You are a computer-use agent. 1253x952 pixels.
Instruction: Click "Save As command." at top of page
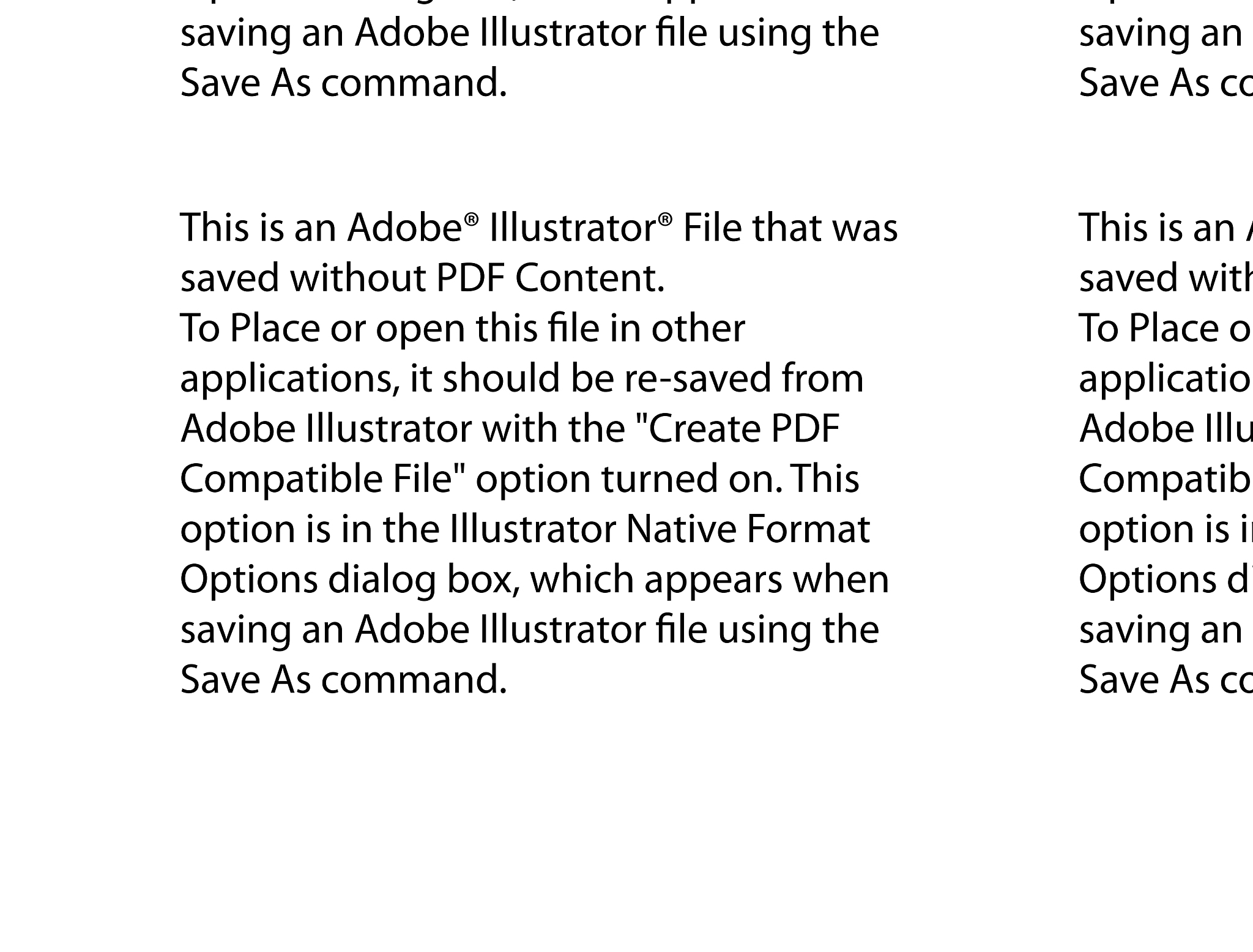(x=343, y=83)
